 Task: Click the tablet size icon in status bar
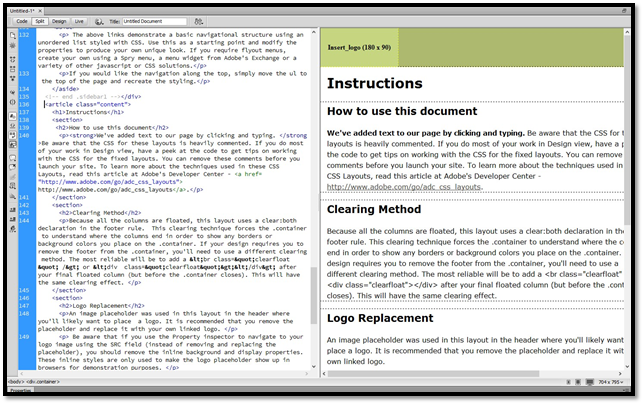(x=578, y=382)
